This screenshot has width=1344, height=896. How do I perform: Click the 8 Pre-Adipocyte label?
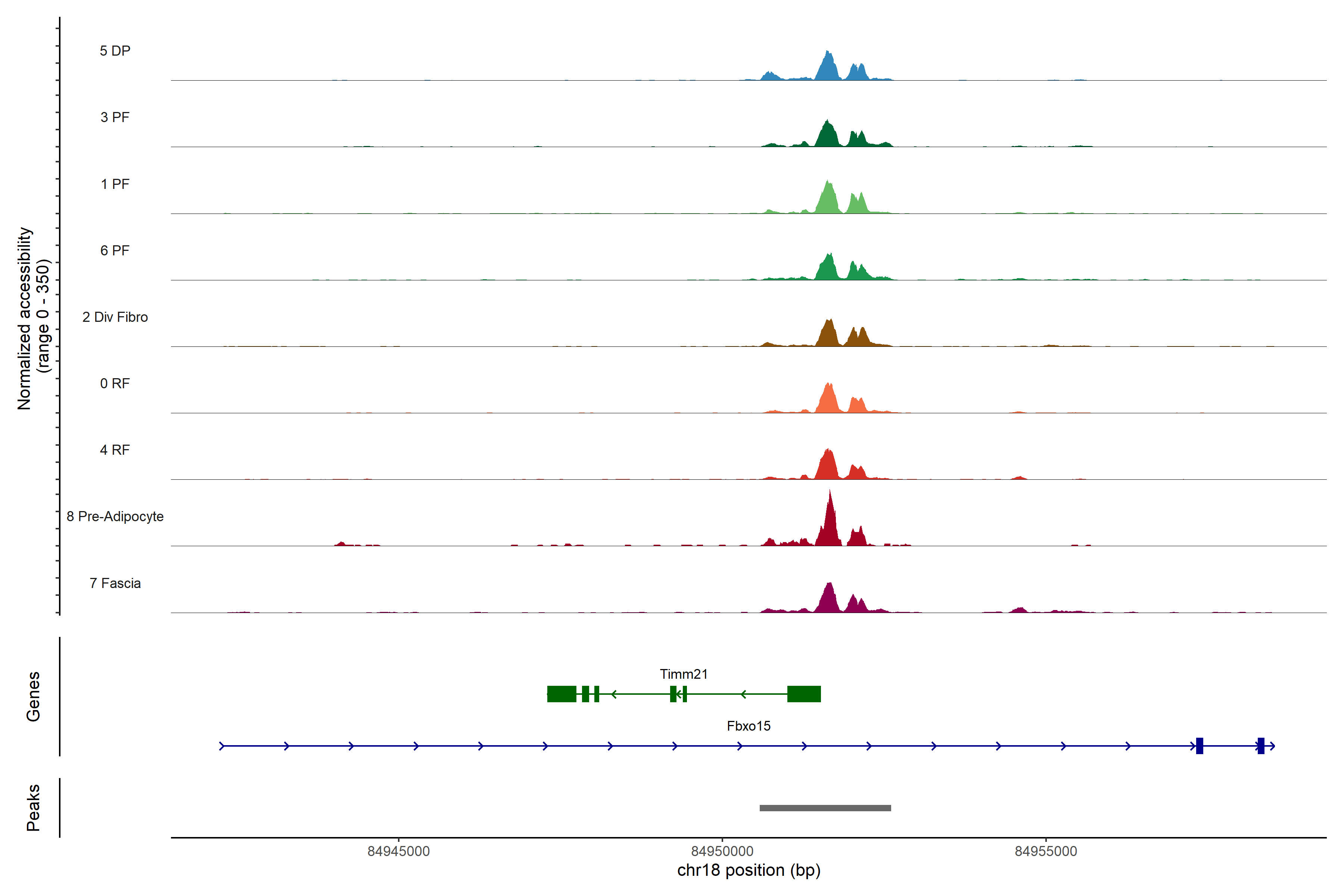pyautogui.click(x=115, y=517)
